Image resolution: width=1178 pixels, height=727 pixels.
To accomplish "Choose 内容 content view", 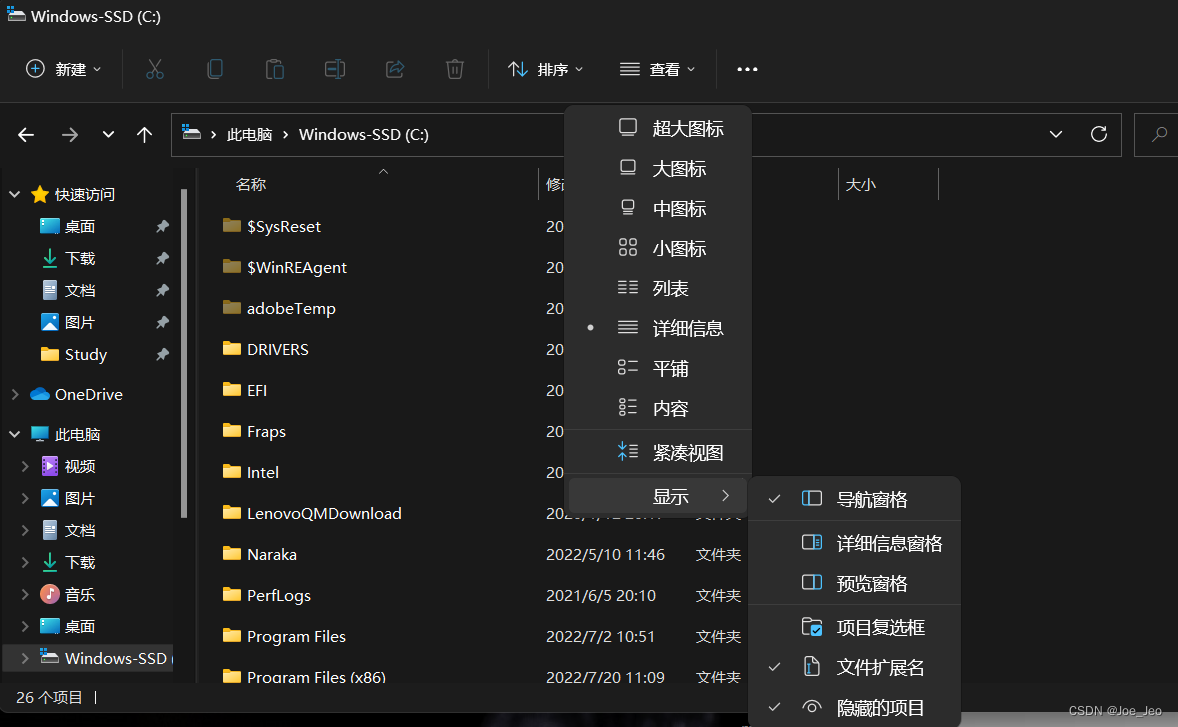I will pyautogui.click(x=658, y=408).
